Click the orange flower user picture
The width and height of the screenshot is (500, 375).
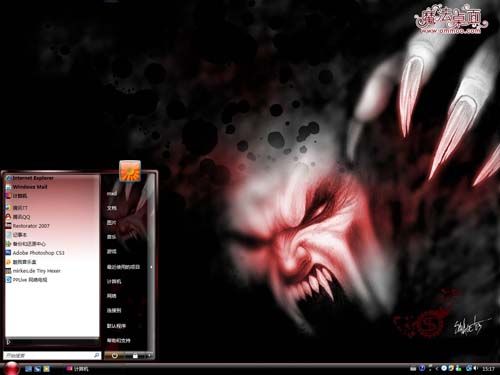pyautogui.click(x=130, y=171)
